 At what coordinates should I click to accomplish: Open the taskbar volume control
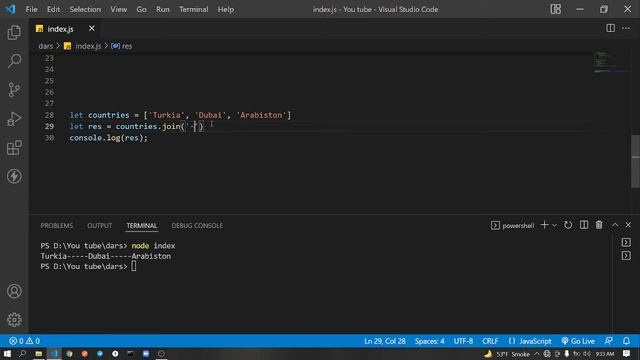click(587, 354)
